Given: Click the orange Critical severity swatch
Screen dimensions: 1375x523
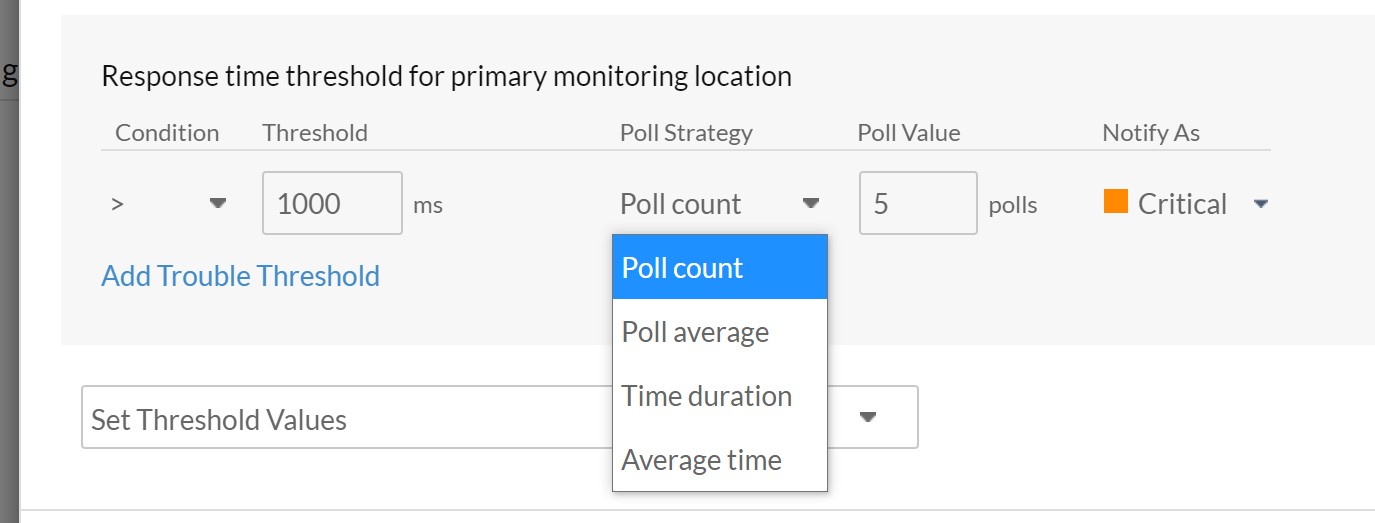Looking at the screenshot, I should (1115, 202).
